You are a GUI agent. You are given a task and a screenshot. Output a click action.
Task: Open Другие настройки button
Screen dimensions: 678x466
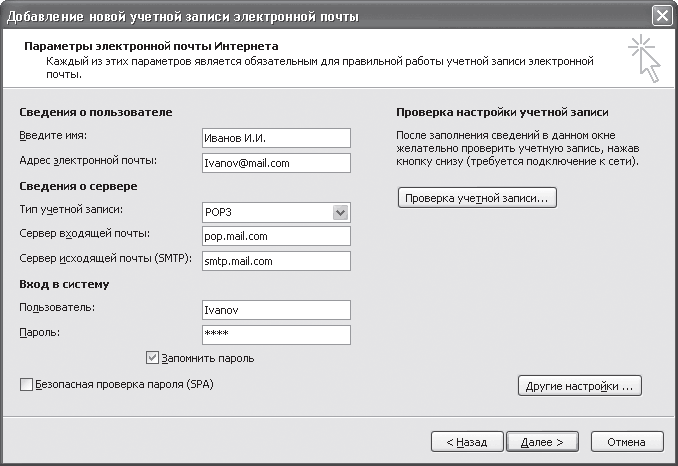click(579, 386)
